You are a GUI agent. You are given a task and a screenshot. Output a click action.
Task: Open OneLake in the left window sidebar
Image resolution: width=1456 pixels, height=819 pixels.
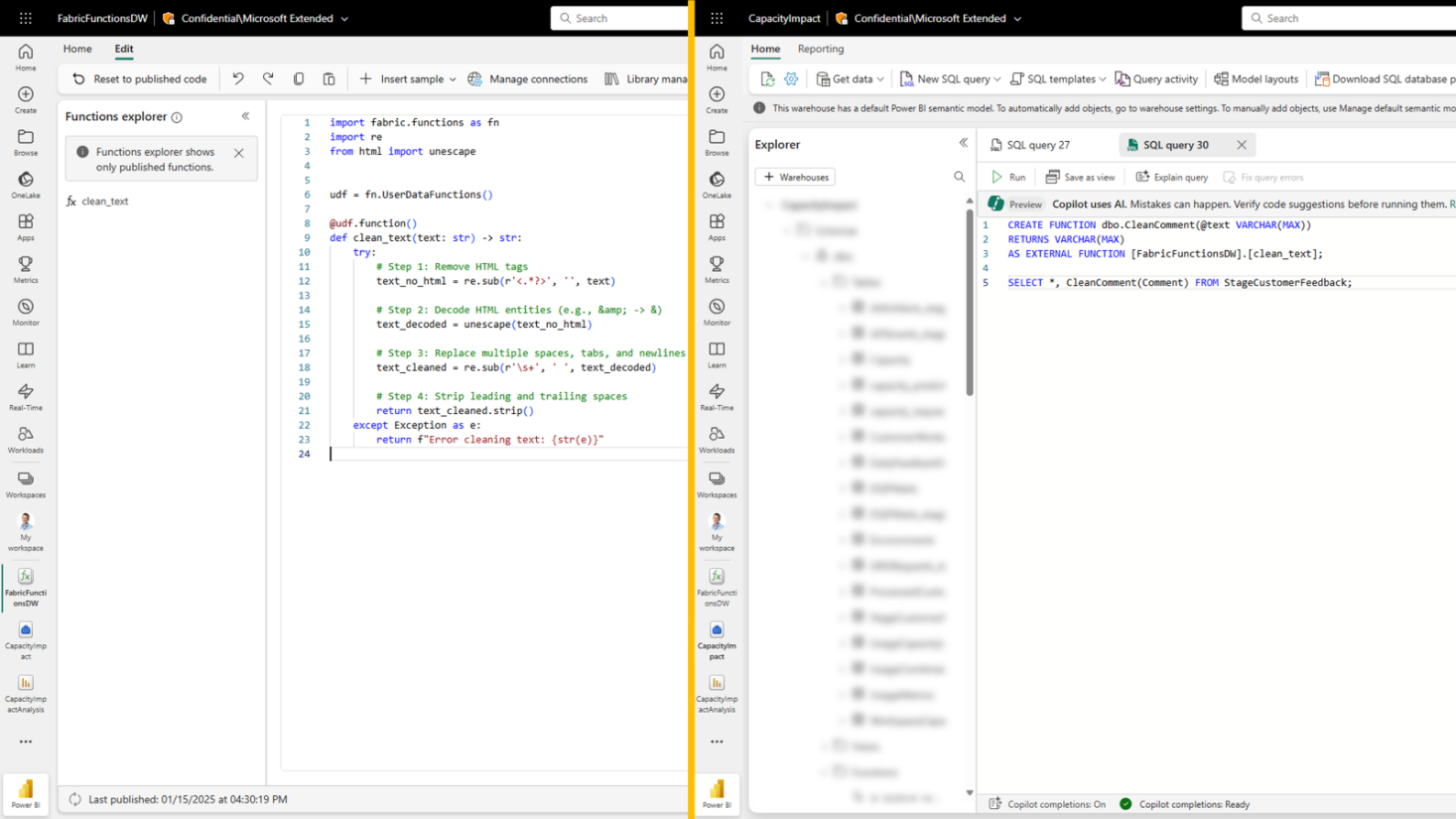pyautogui.click(x=26, y=186)
